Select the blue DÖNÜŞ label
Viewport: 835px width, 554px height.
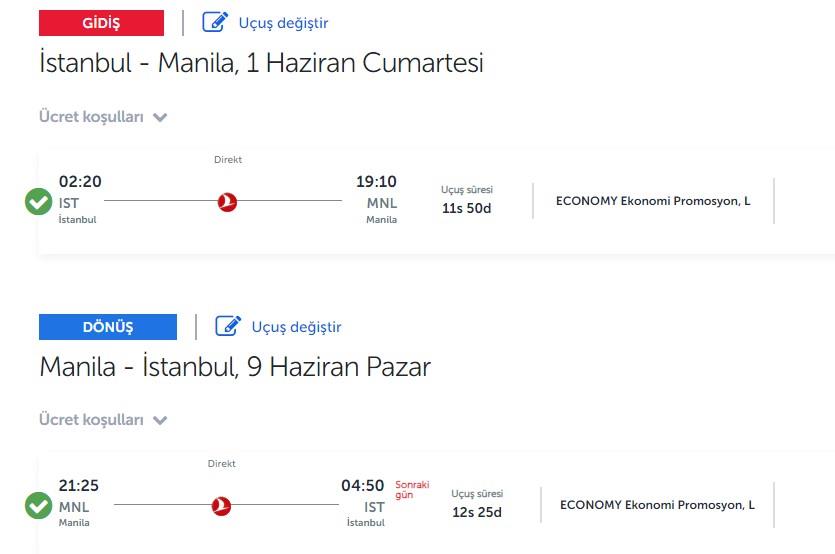click(x=108, y=327)
